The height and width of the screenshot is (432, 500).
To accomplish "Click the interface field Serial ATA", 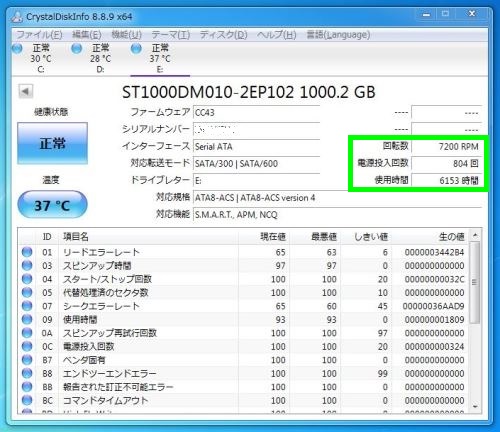I will 256,147.
